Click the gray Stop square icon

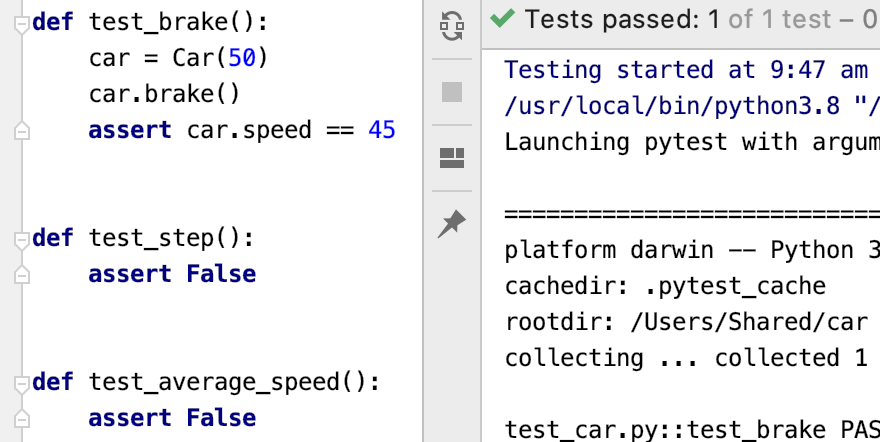pyautogui.click(x=452, y=92)
